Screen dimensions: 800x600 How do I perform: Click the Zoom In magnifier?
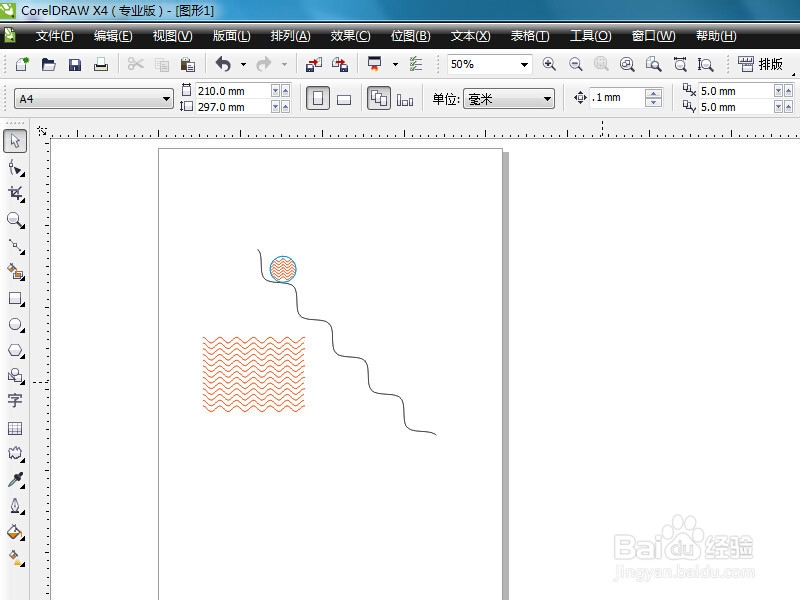tap(549, 64)
